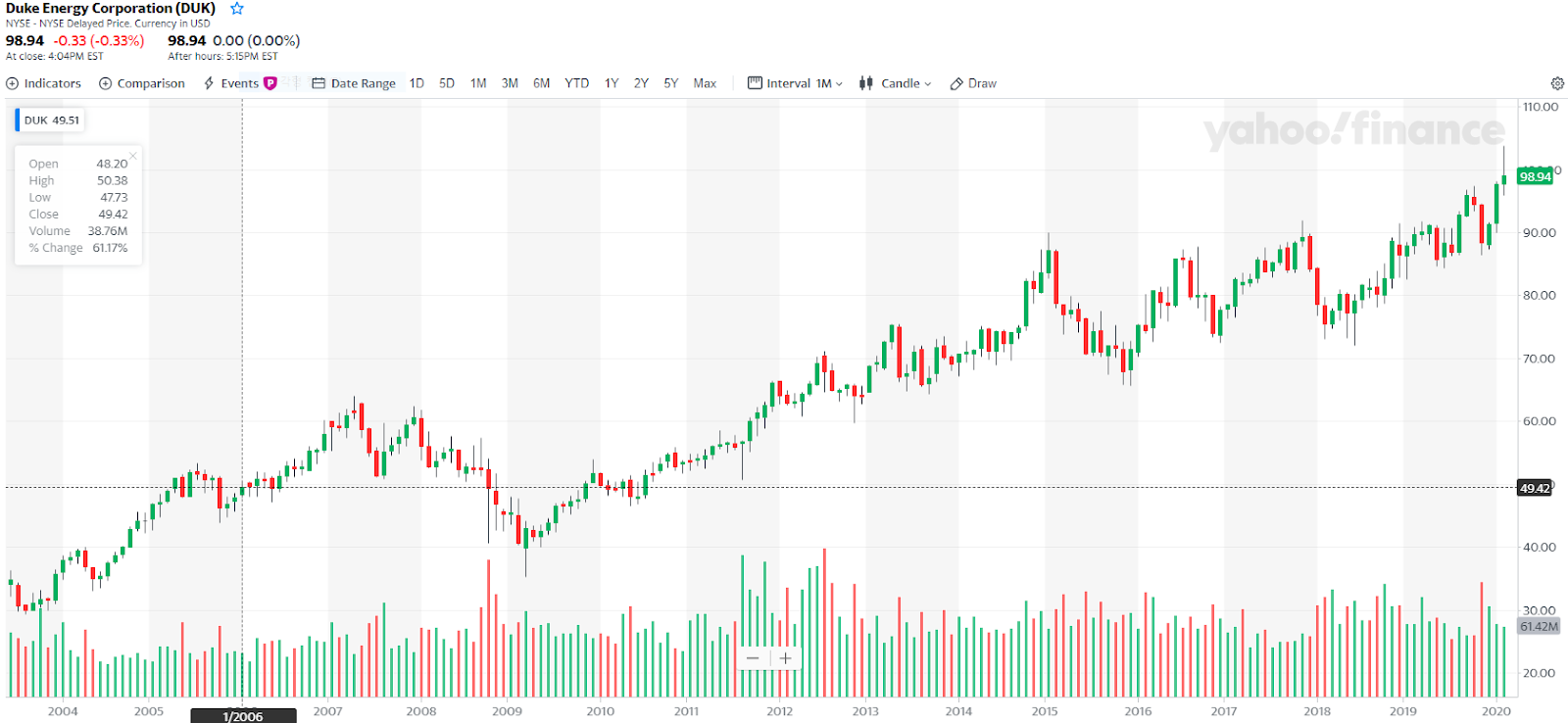Click the 2010 label on time axis
The image size is (1568, 723).
[x=600, y=711]
